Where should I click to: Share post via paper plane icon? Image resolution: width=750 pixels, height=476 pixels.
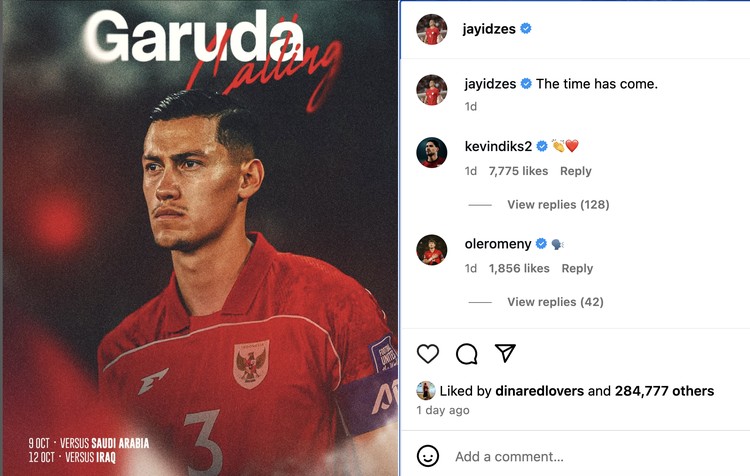(505, 353)
